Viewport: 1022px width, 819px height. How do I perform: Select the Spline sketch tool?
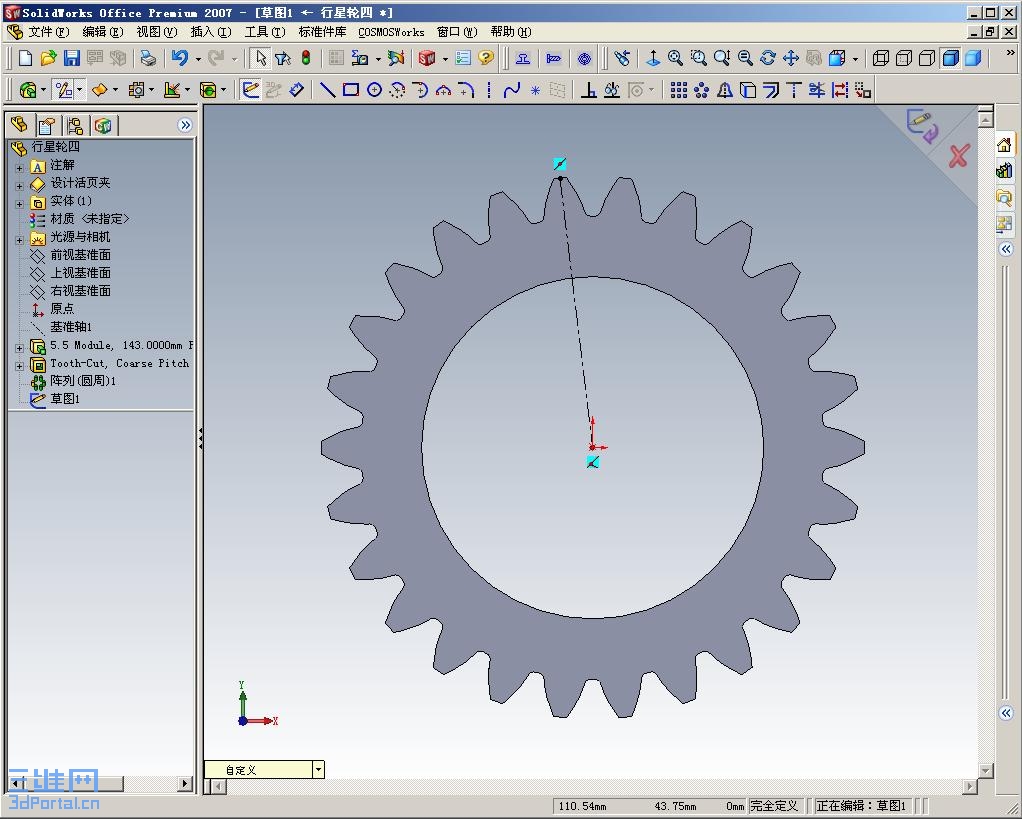click(x=512, y=90)
